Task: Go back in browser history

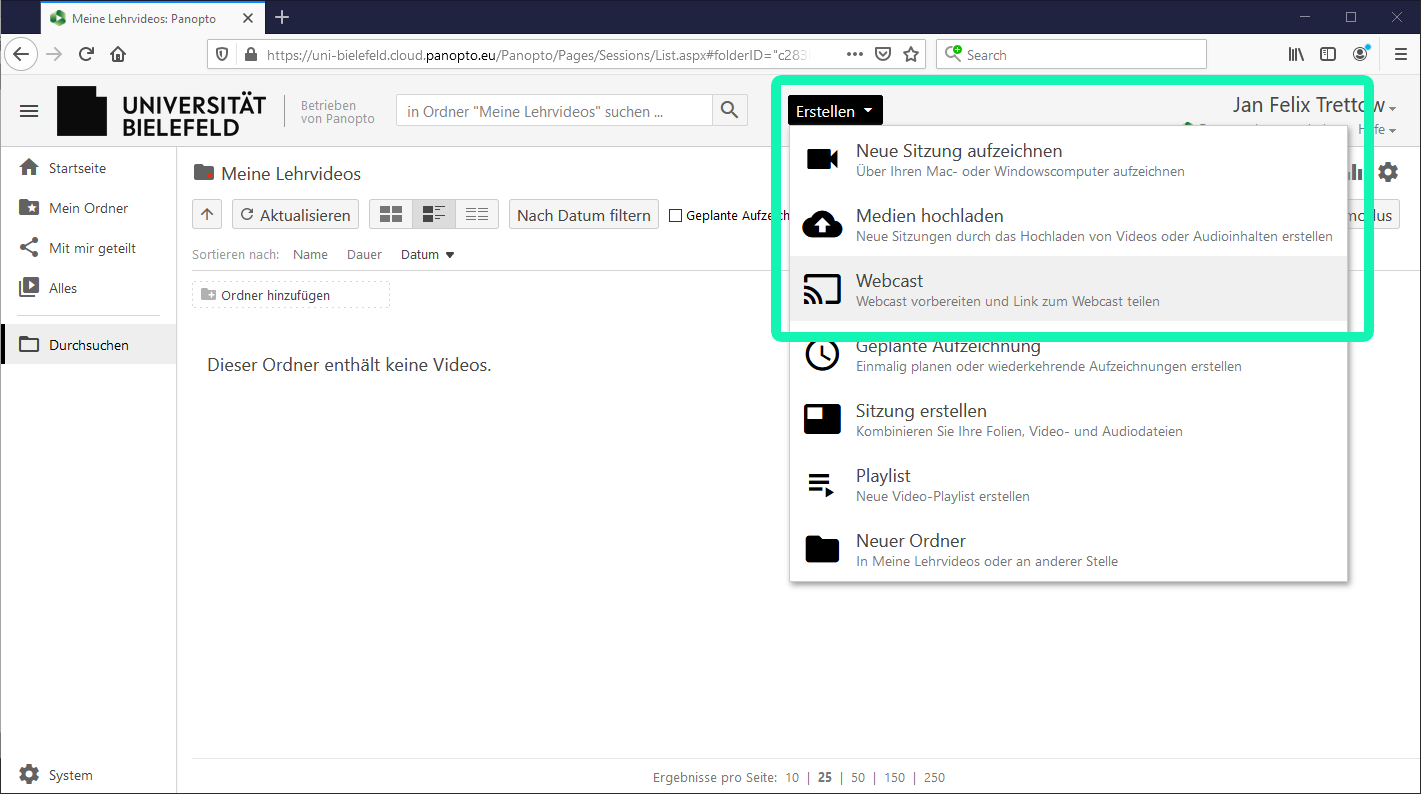Action: click(22, 54)
